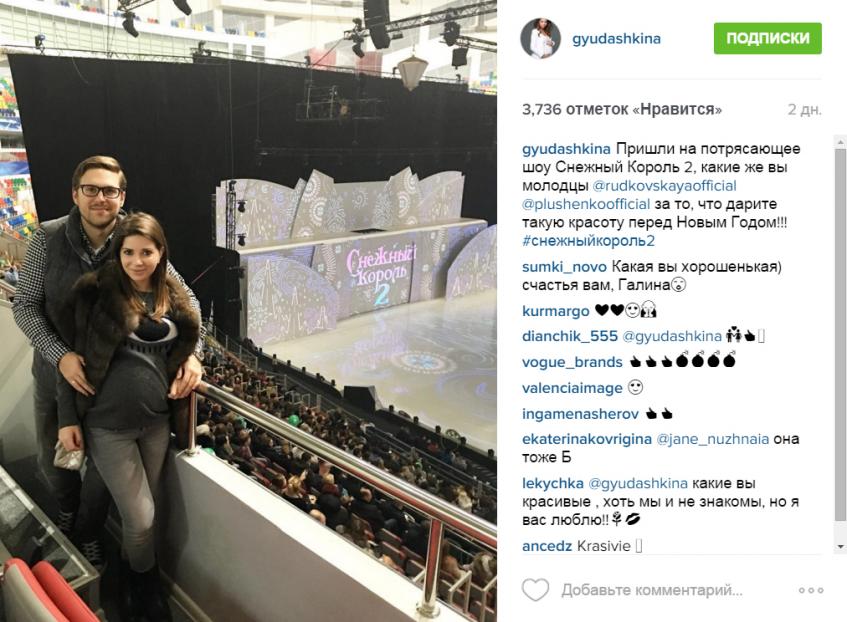This screenshot has width=847, height=622.
Task: Open ancedz commenter profile
Action: 547,546
